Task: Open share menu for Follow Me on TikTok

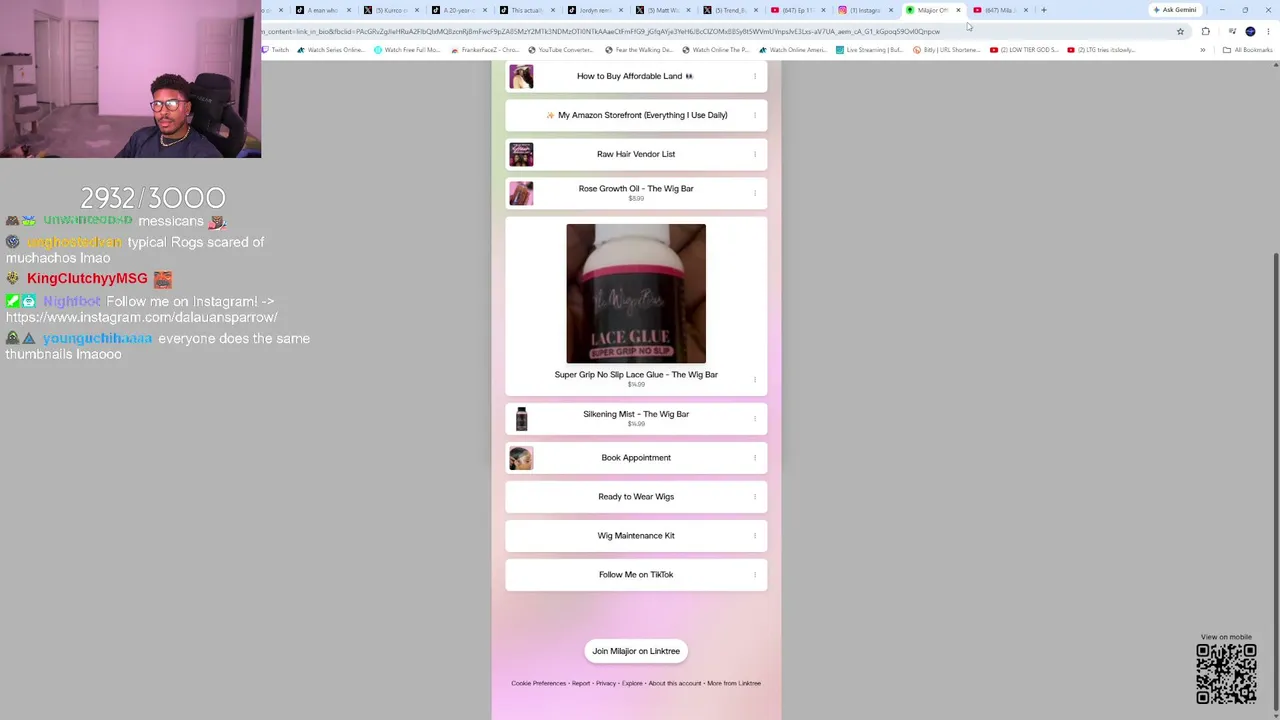Action: tap(755, 575)
